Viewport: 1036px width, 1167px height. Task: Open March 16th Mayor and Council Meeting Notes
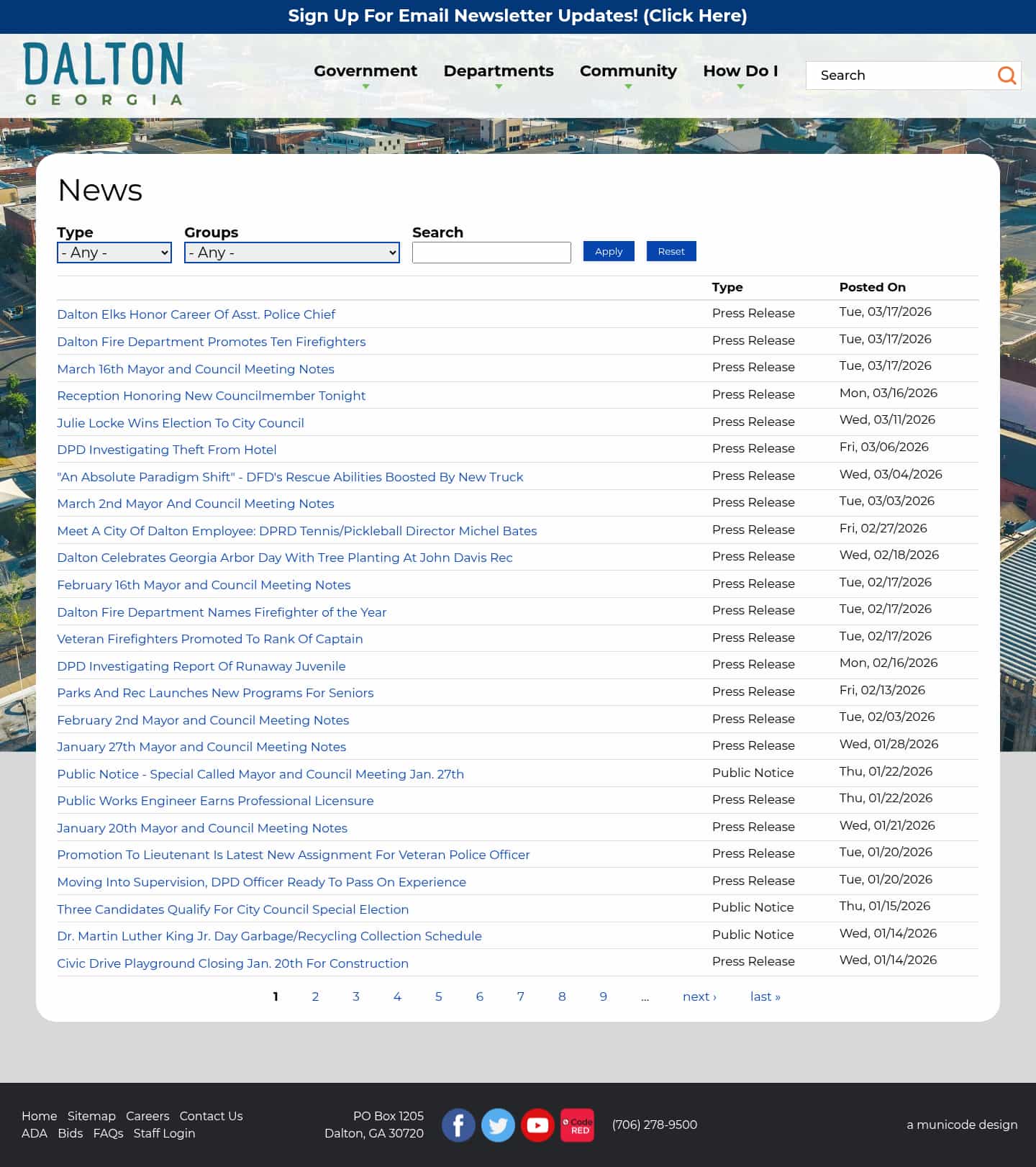click(196, 369)
